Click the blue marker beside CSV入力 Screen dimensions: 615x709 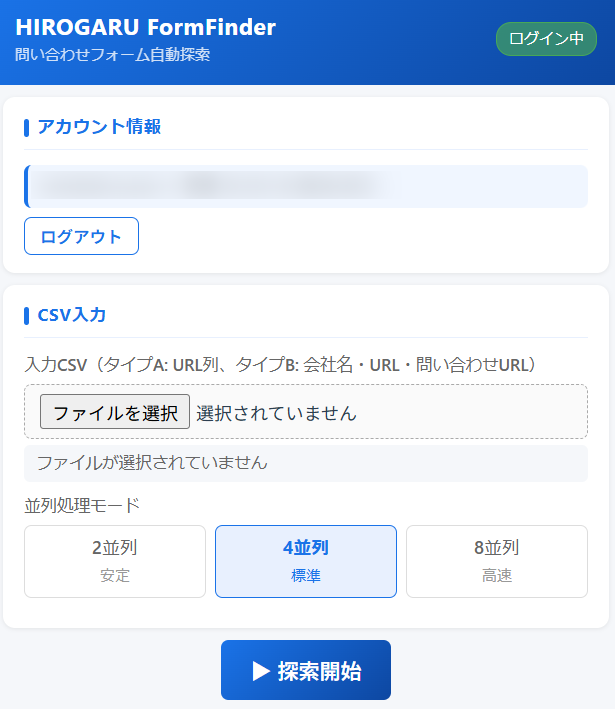tap(27, 315)
